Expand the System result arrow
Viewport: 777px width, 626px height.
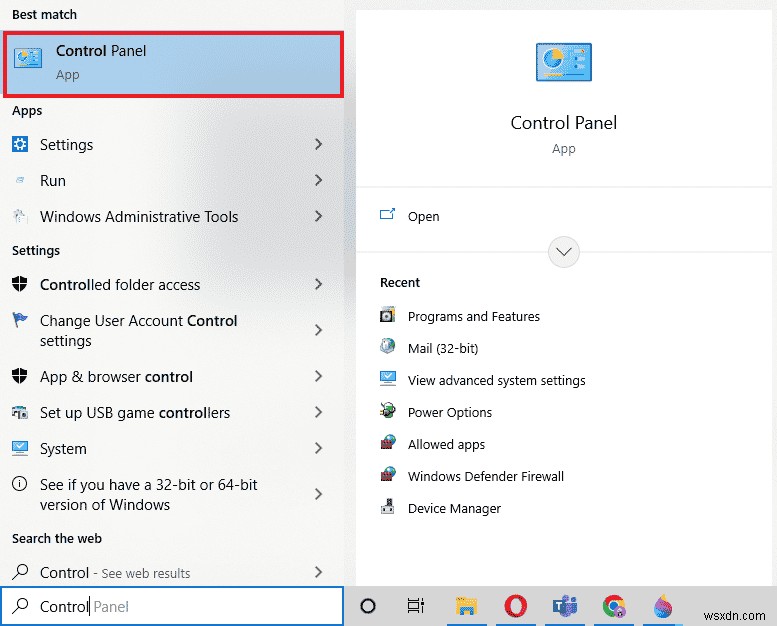pyautogui.click(x=319, y=448)
